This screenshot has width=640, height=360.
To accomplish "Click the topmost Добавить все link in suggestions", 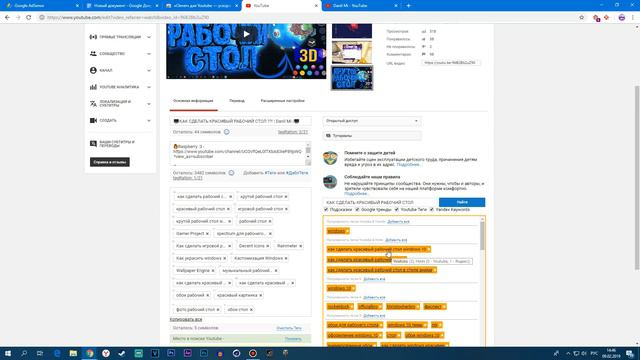I will click(x=398, y=222).
